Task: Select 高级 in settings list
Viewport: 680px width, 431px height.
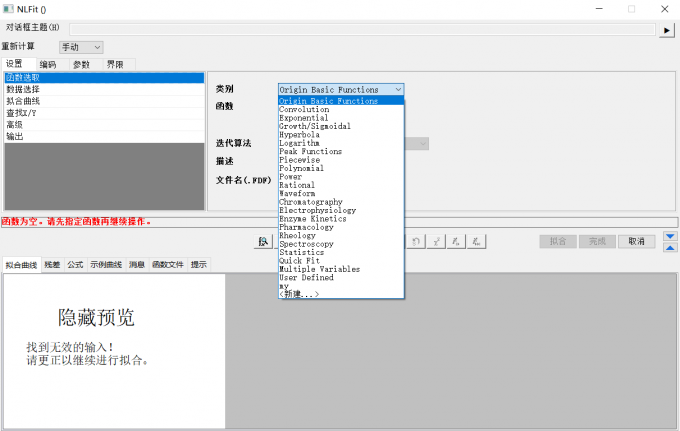Action: click(x=104, y=124)
